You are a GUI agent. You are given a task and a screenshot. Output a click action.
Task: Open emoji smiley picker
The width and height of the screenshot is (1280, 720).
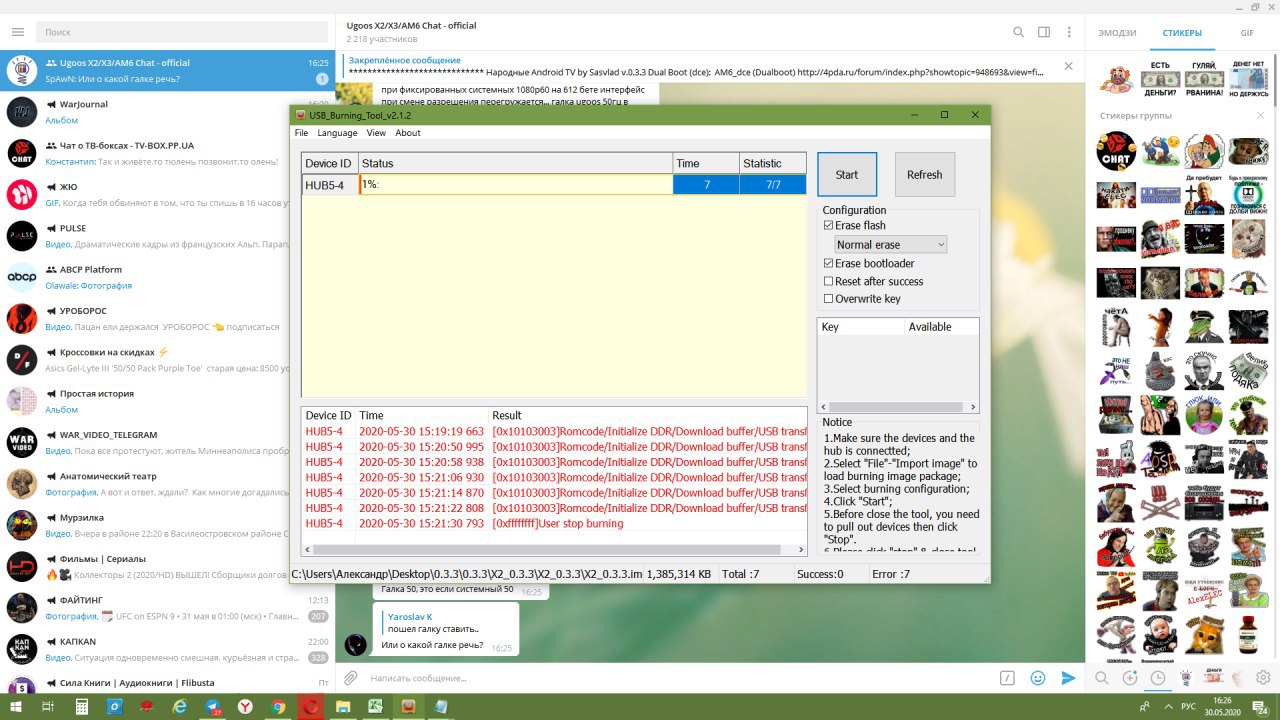point(1038,677)
